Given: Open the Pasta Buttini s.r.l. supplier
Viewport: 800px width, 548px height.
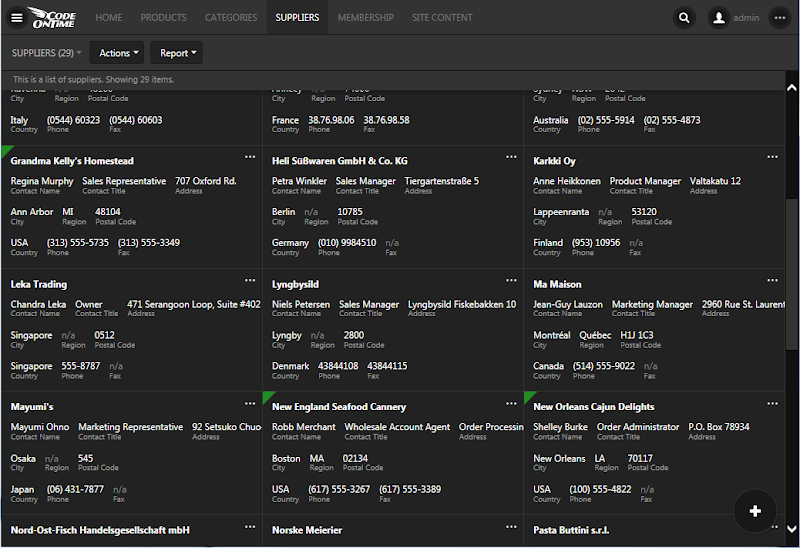Looking at the screenshot, I should [571, 530].
